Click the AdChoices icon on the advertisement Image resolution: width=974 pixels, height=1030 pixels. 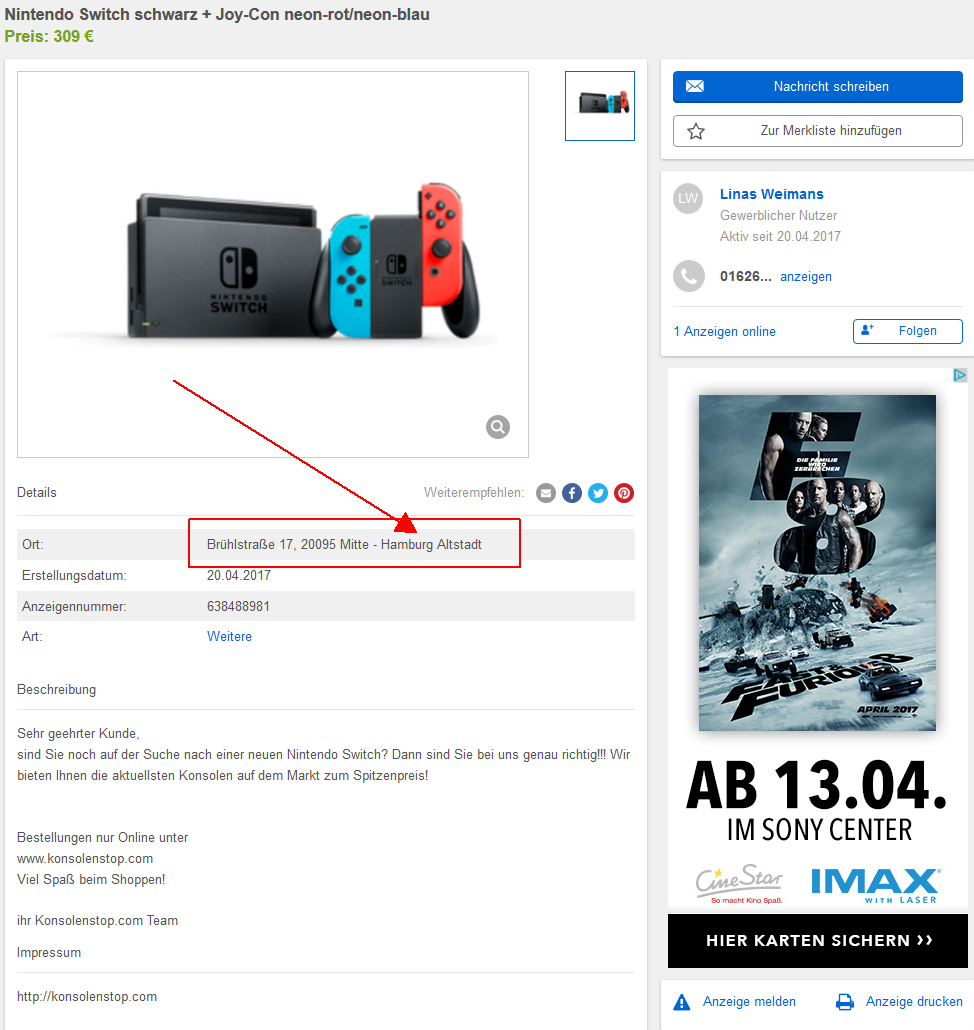click(960, 375)
